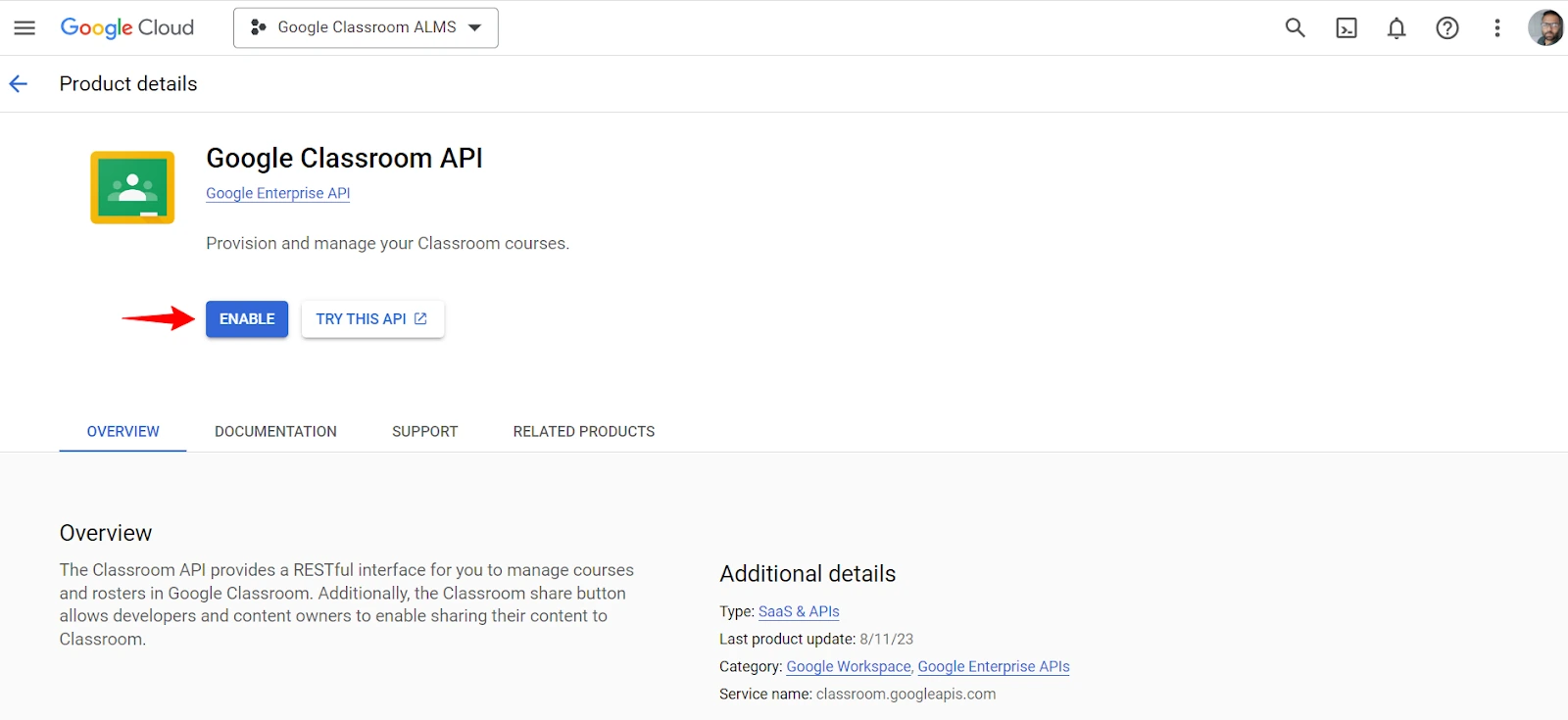Switch to the Support tab

425,432
